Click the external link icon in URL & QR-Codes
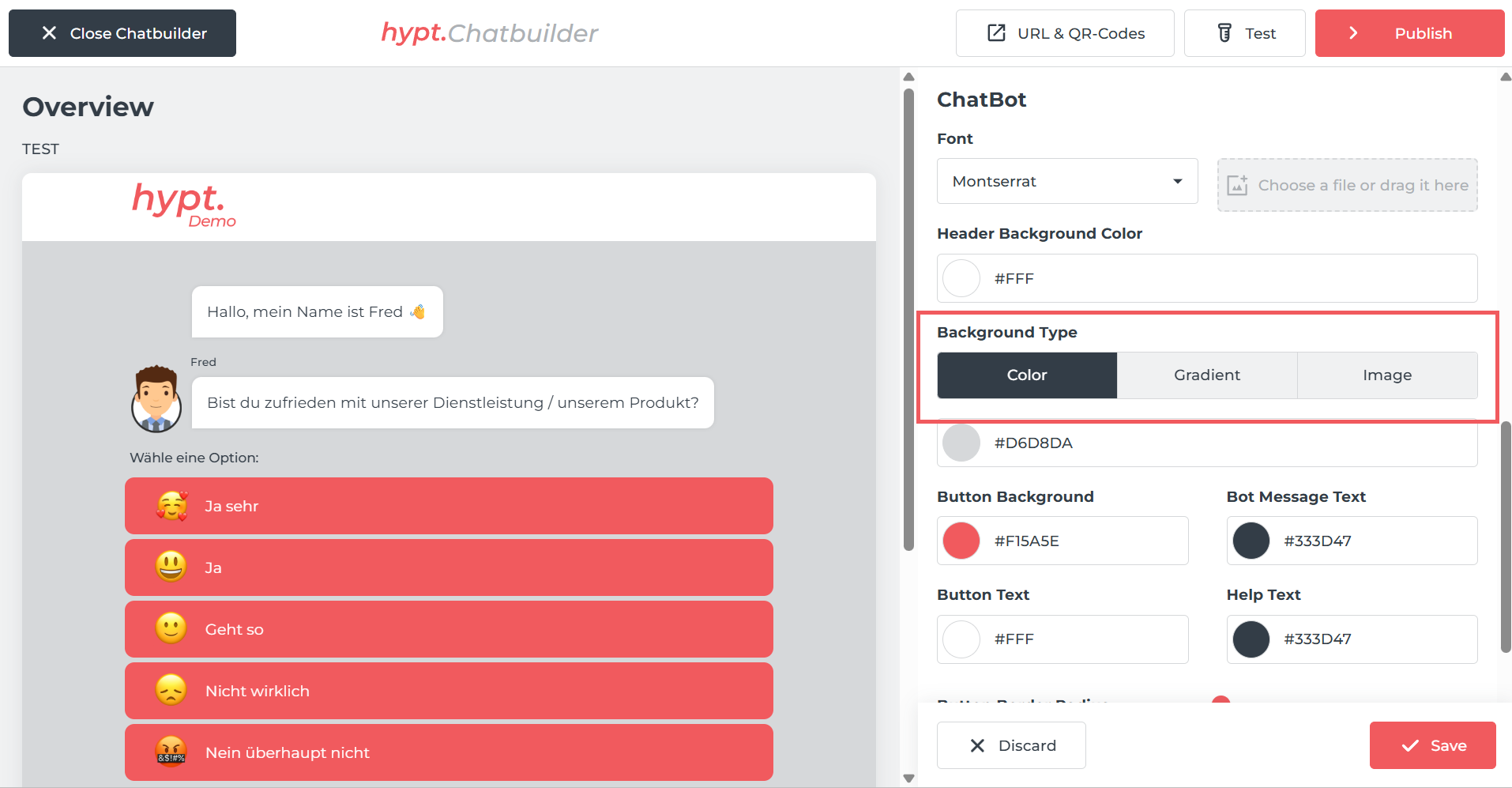 coord(997,33)
